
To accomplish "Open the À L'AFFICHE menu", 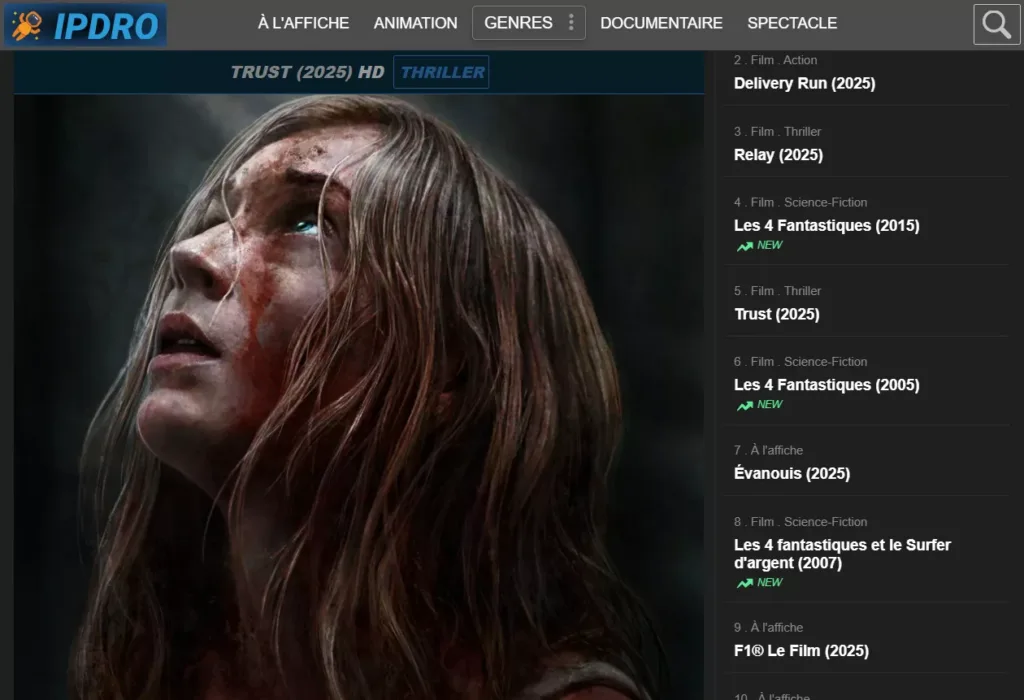I will tap(303, 23).
